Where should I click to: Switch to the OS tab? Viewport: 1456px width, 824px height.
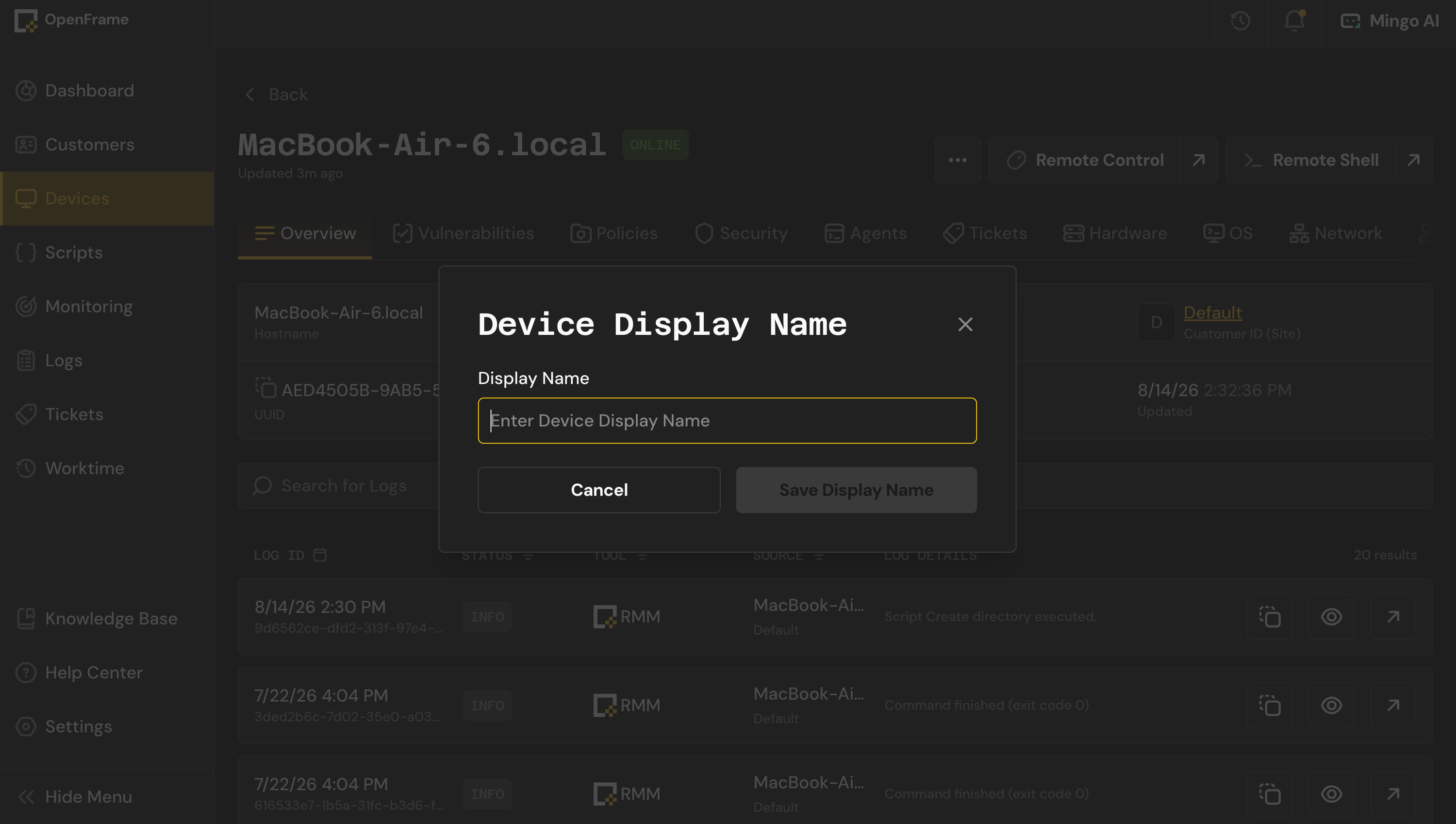pos(1228,234)
